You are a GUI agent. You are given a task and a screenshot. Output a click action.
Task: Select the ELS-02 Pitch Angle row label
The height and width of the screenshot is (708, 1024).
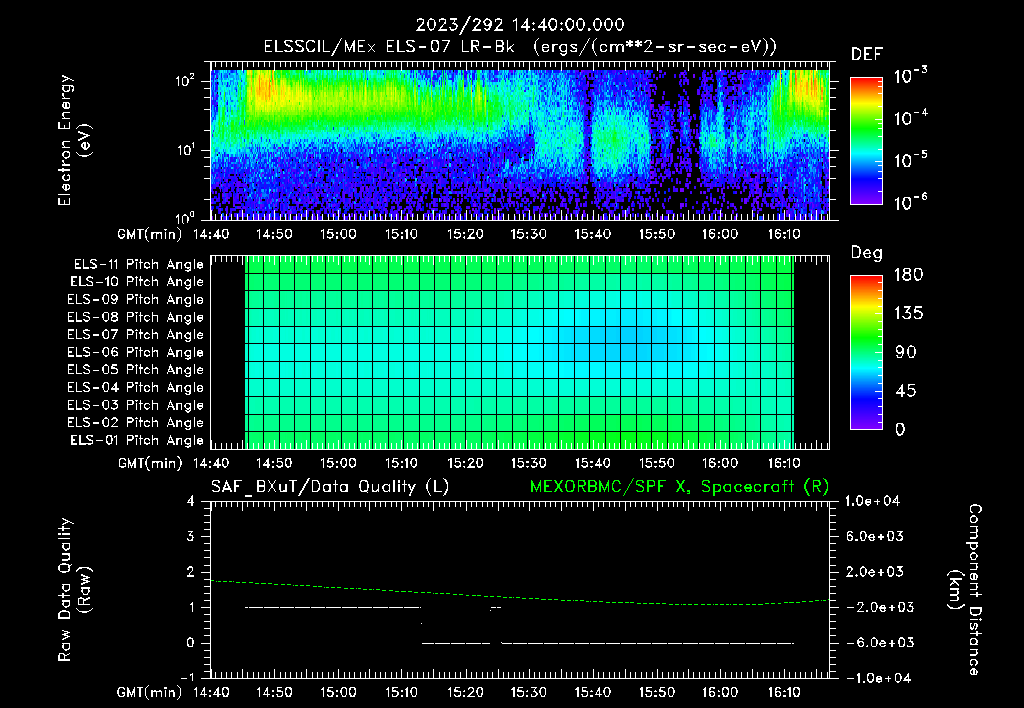coord(135,423)
